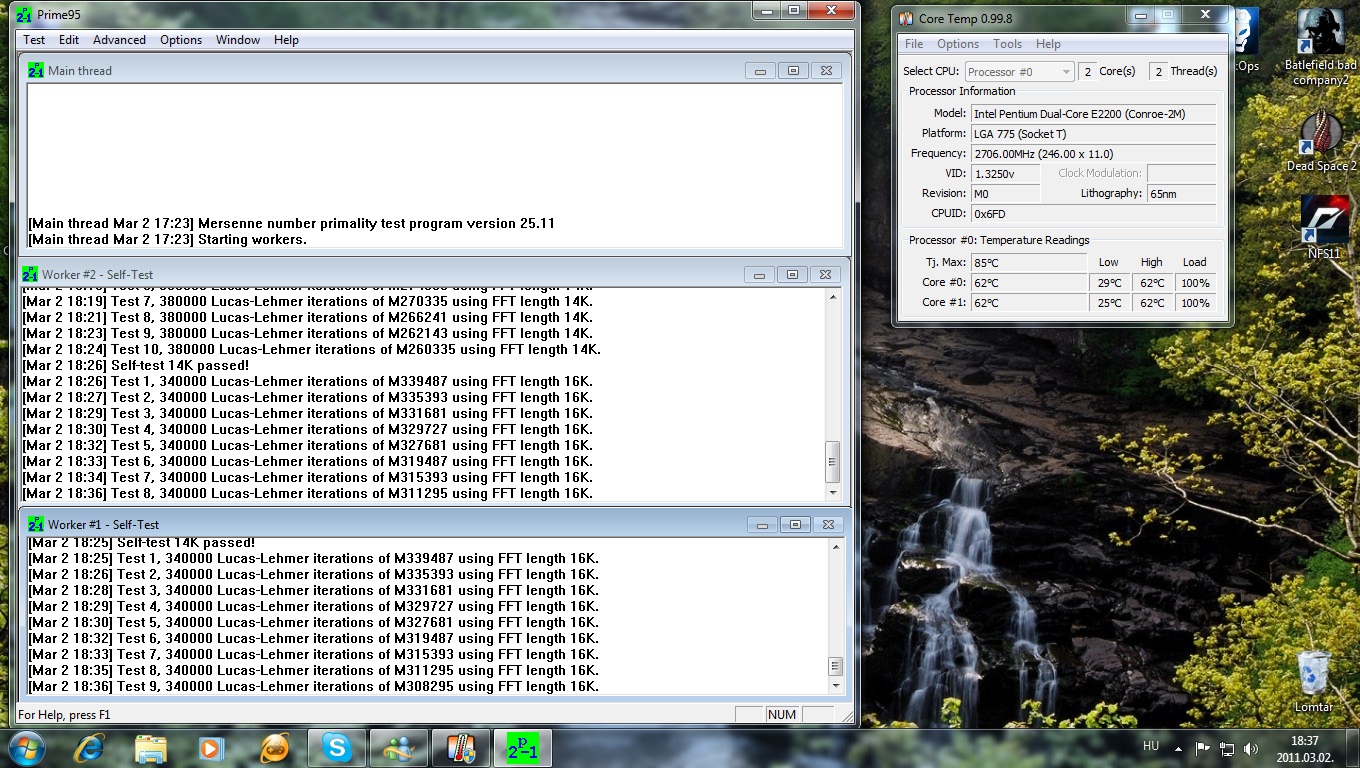The width and height of the screenshot is (1360, 768).
Task: Click Worker #2 Test 10 M260335 line
Action: click(311, 349)
